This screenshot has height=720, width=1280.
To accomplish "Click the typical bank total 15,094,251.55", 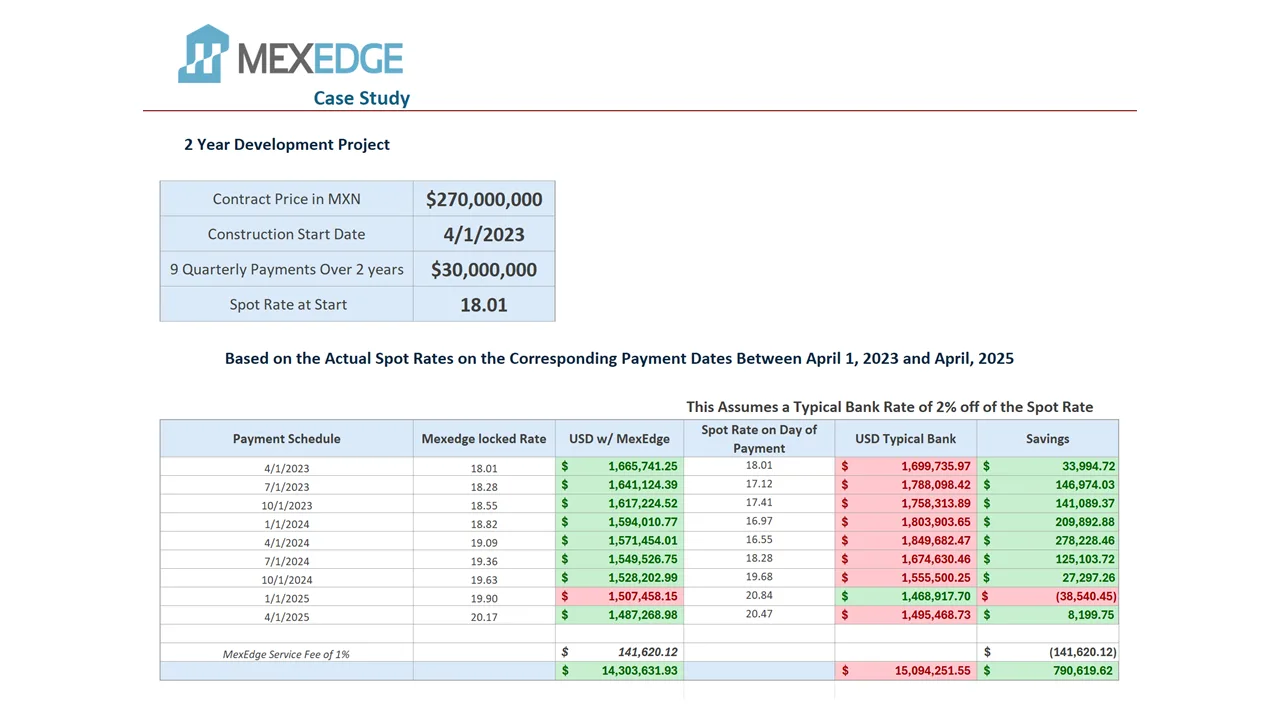I will tap(905, 671).
